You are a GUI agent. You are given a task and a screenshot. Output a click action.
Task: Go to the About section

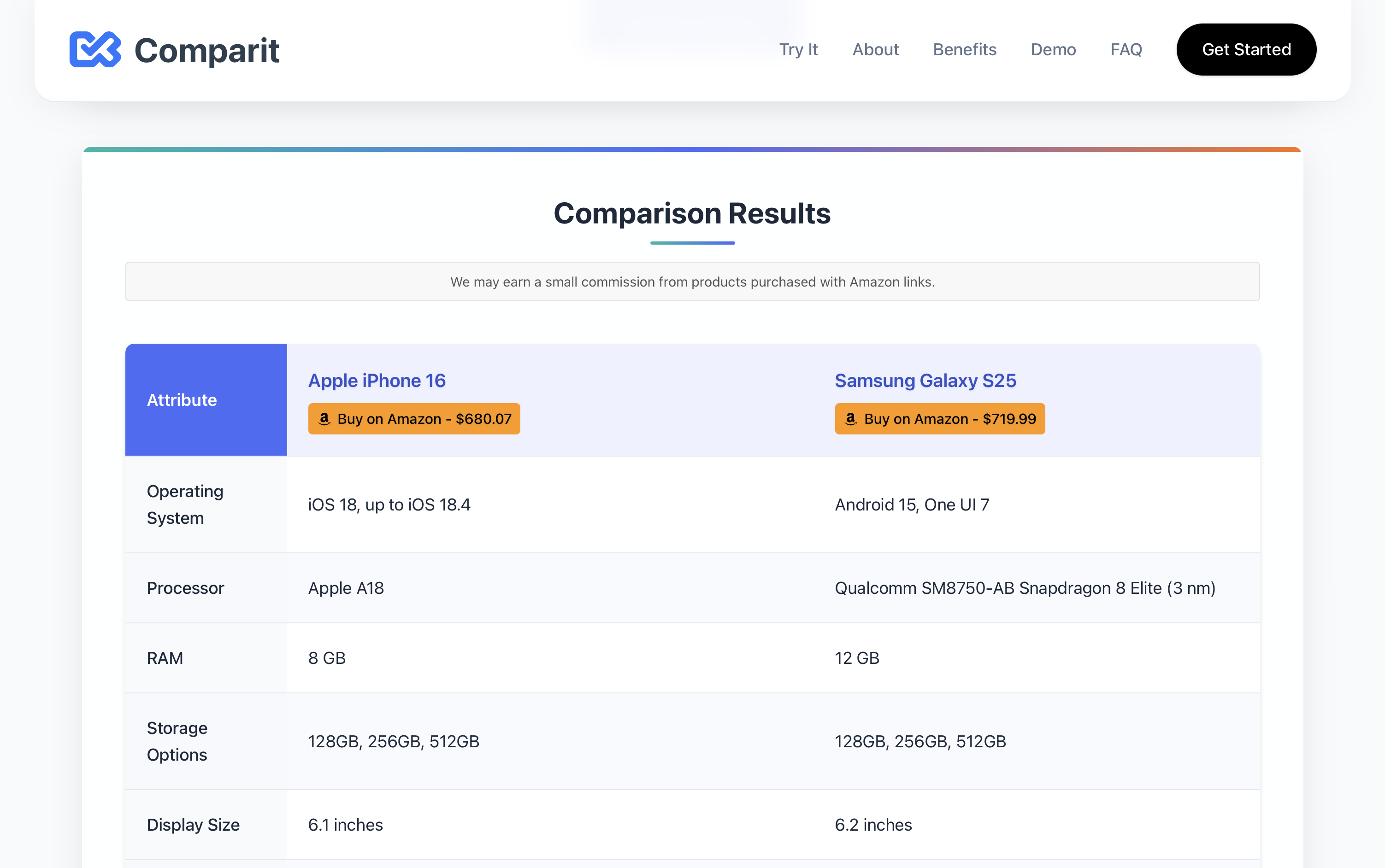tap(875, 49)
